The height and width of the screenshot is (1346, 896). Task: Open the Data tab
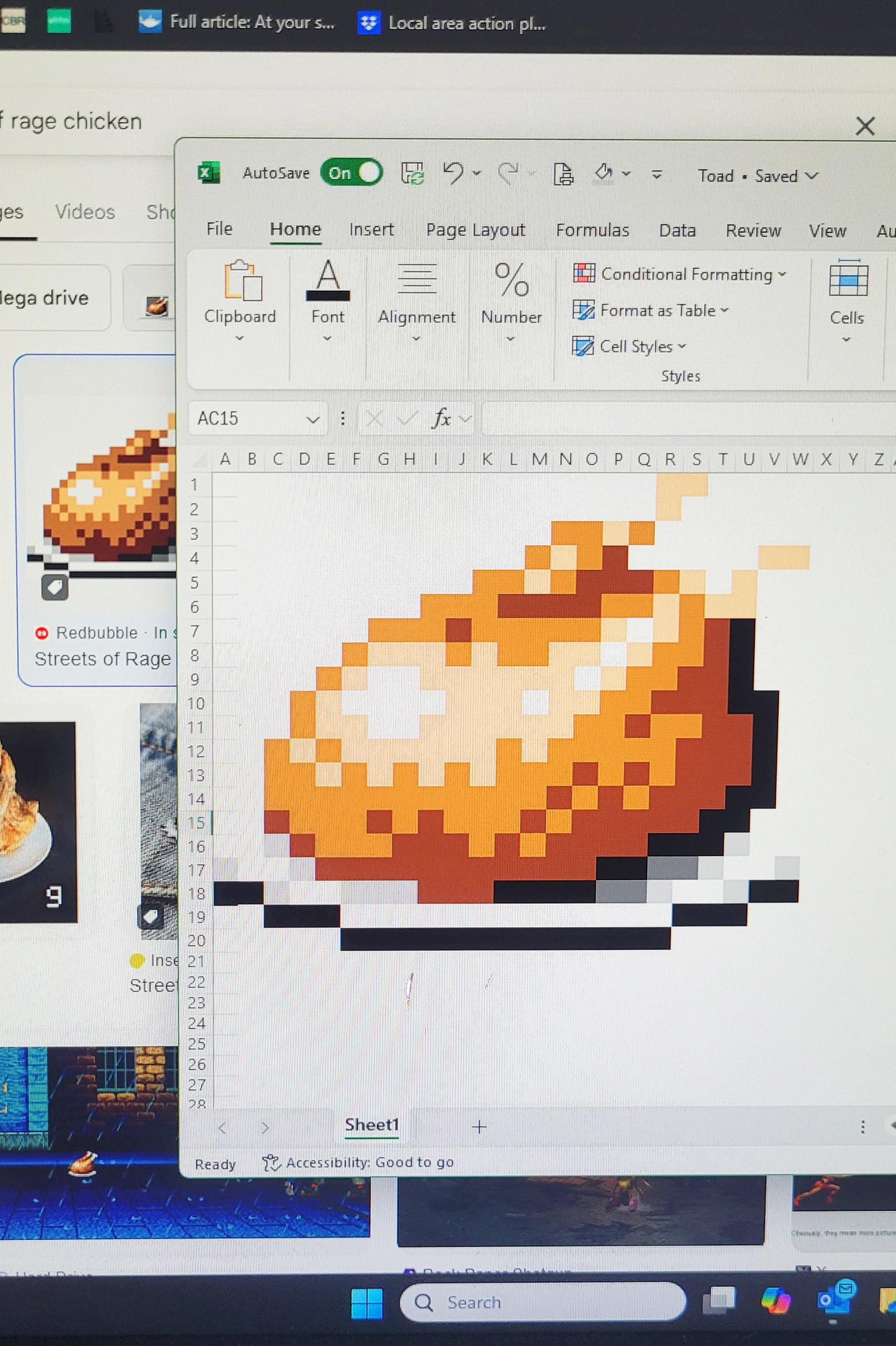(677, 231)
